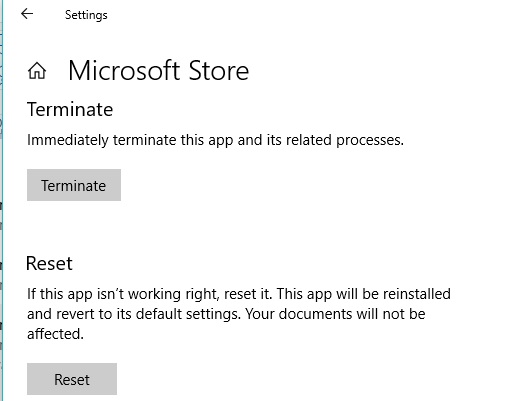Click the Terminate button

[x=74, y=185]
